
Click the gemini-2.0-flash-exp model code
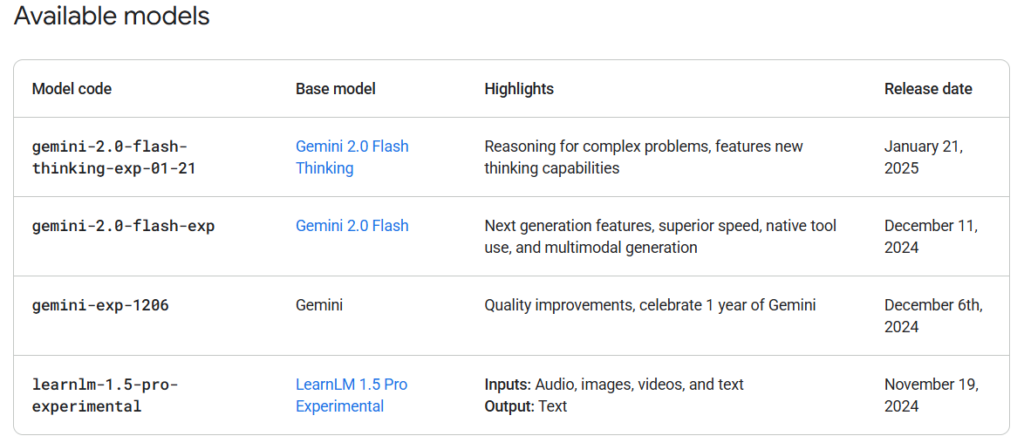(123, 226)
